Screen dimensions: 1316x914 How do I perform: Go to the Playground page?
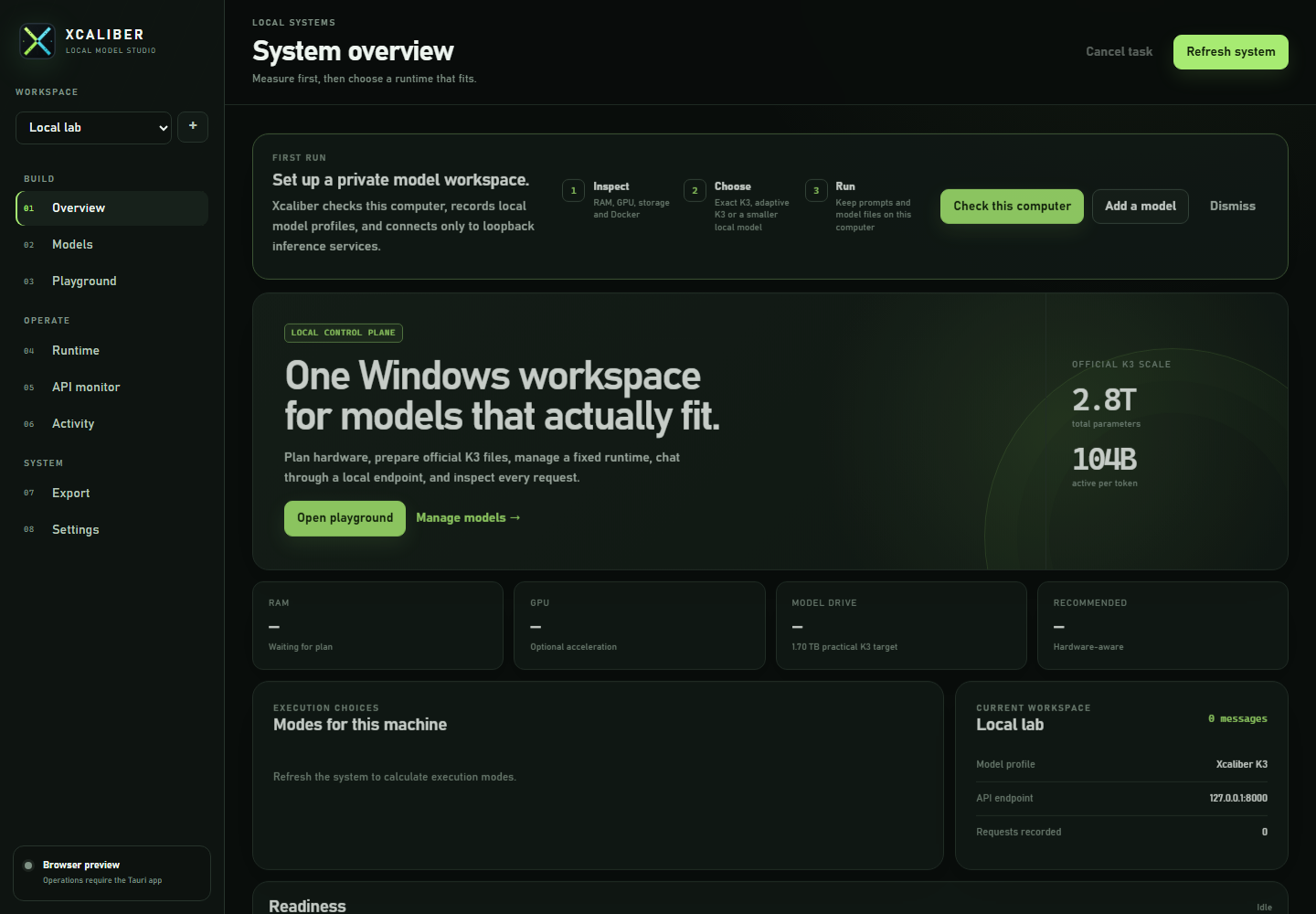tap(111, 282)
